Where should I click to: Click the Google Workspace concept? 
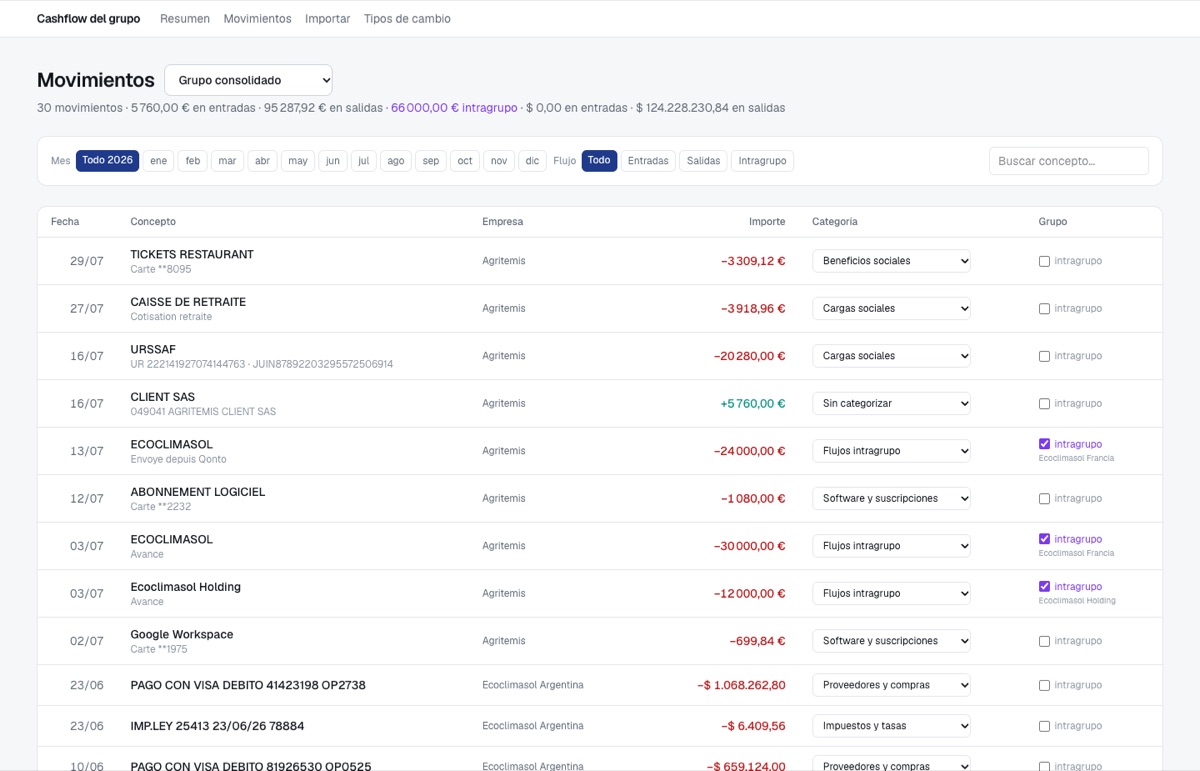point(182,635)
